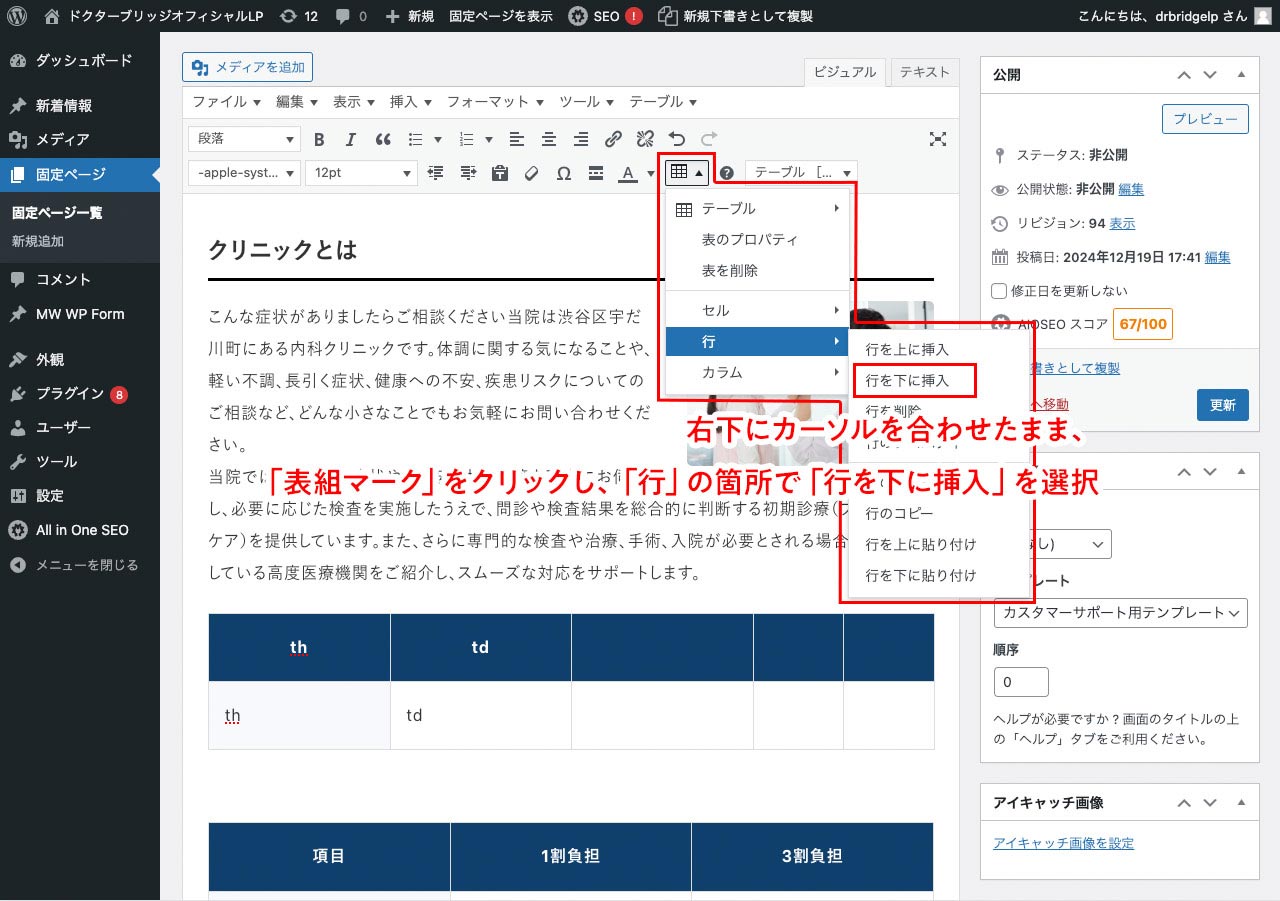1280x901 pixels.
Task: Click アイキャッチ画像を設定 link
Action: [1063, 843]
